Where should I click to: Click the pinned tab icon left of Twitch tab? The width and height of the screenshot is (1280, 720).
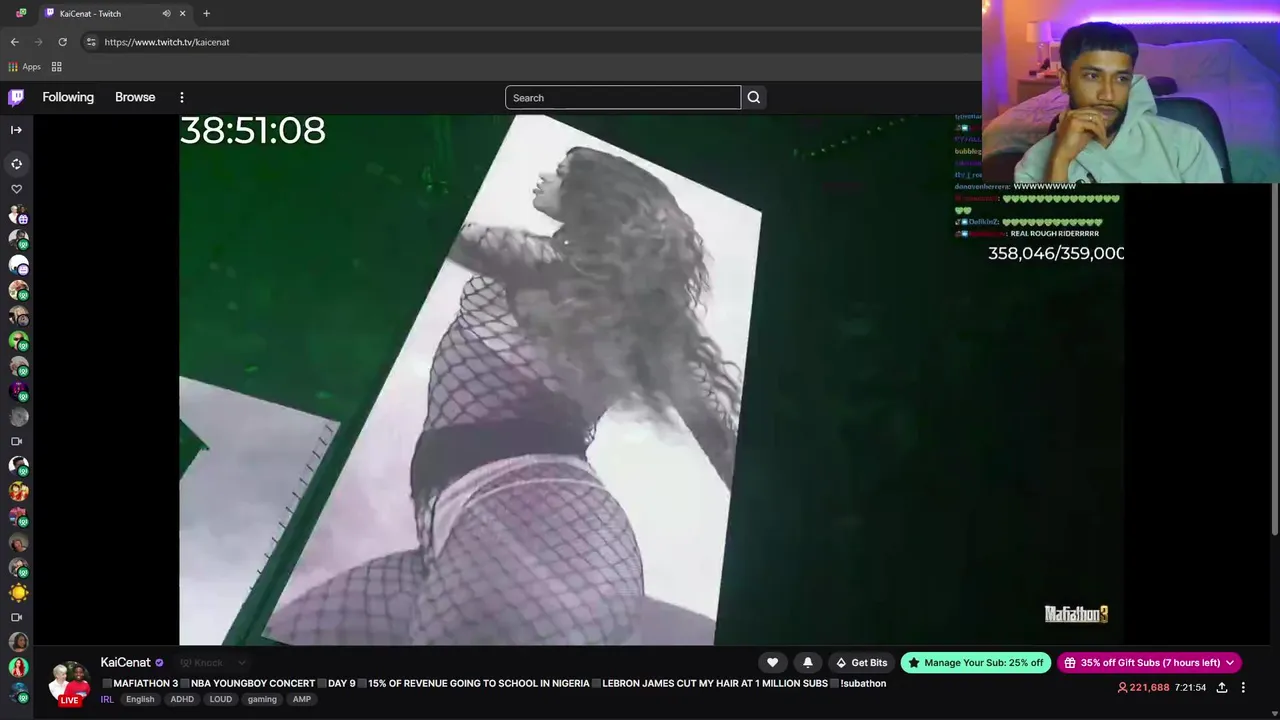tap(21, 14)
